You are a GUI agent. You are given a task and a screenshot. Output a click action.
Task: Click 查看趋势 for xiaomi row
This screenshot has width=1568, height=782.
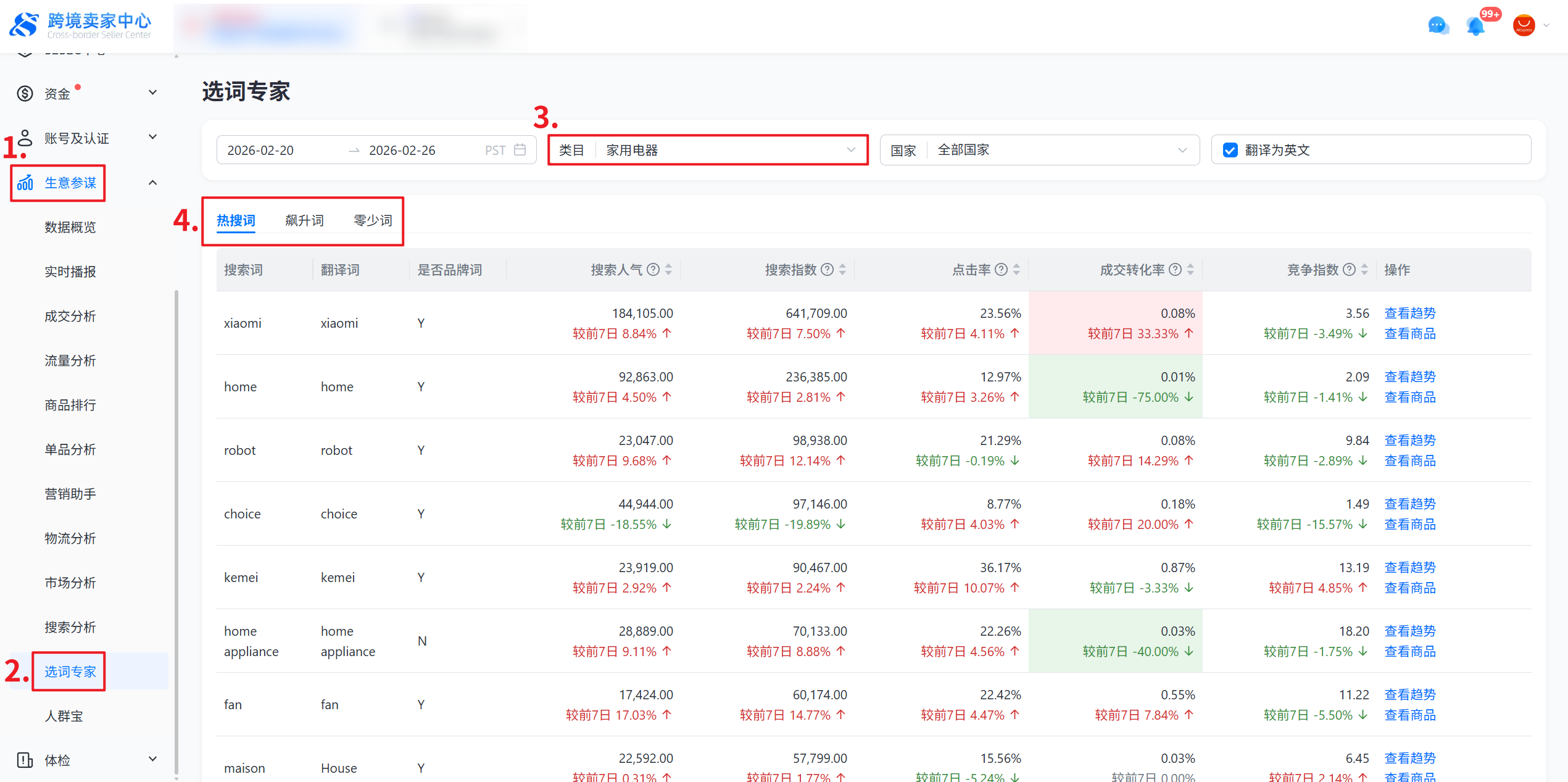click(1410, 313)
